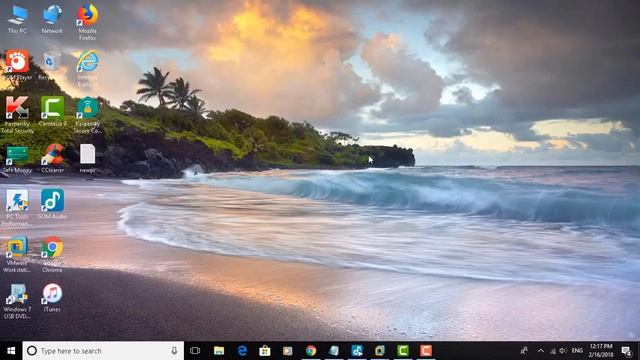Open orange Camtasia recorder icon in taskbar
Viewport: 640px width, 360px height.
click(426, 351)
